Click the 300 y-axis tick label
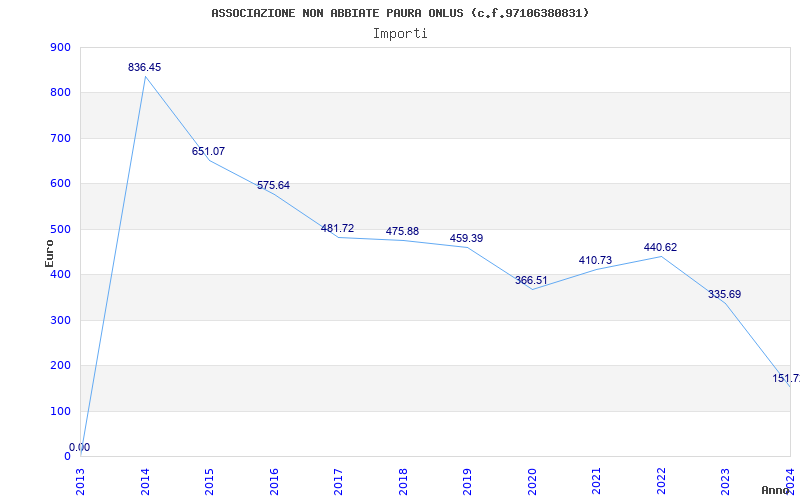The width and height of the screenshot is (800, 500). tap(60, 320)
